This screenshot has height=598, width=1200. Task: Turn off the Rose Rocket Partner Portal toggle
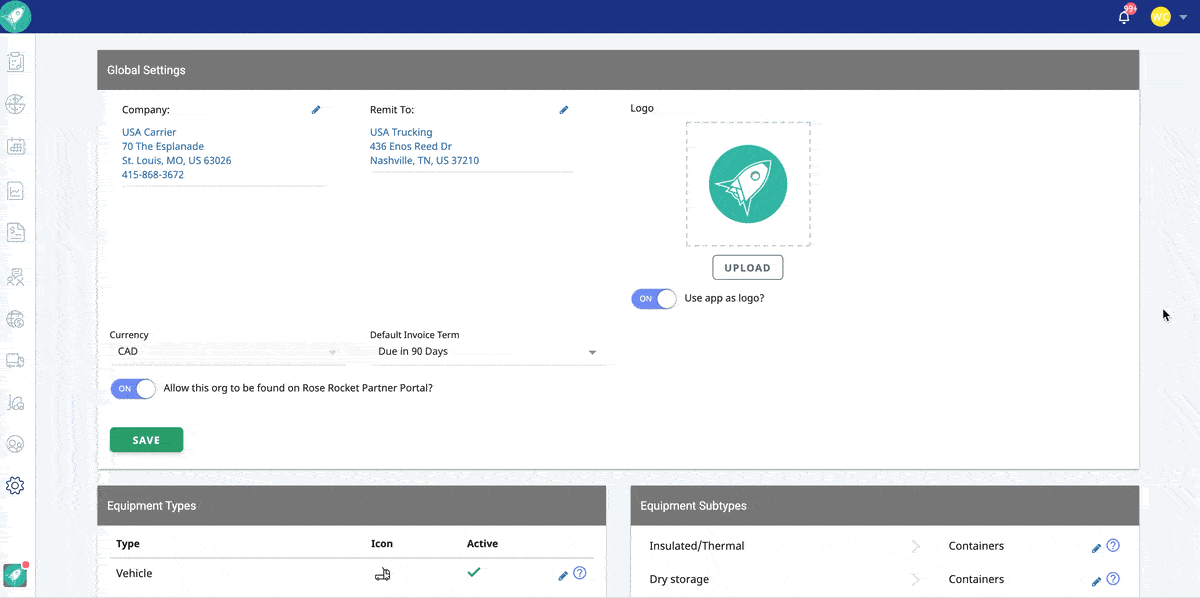pos(133,389)
